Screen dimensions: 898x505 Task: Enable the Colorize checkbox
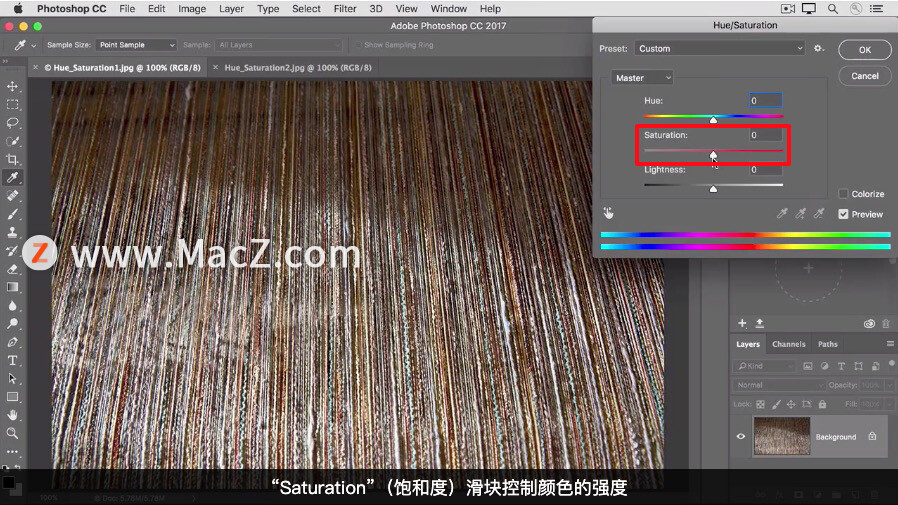tap(843, 194)
